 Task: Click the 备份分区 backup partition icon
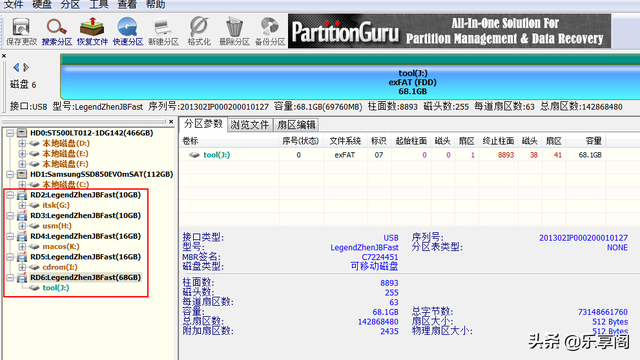[x=270, y=31]
